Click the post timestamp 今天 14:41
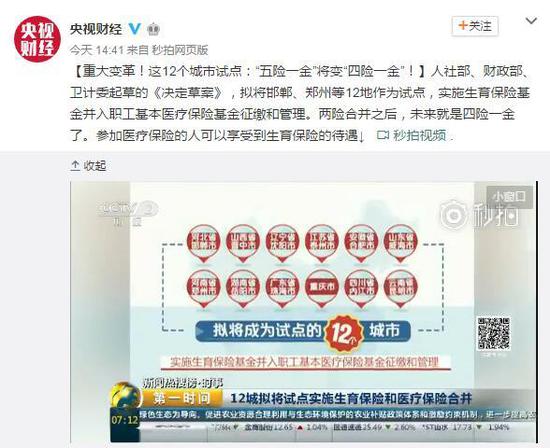The image size is (550, 448). click(x=95, y=50)
